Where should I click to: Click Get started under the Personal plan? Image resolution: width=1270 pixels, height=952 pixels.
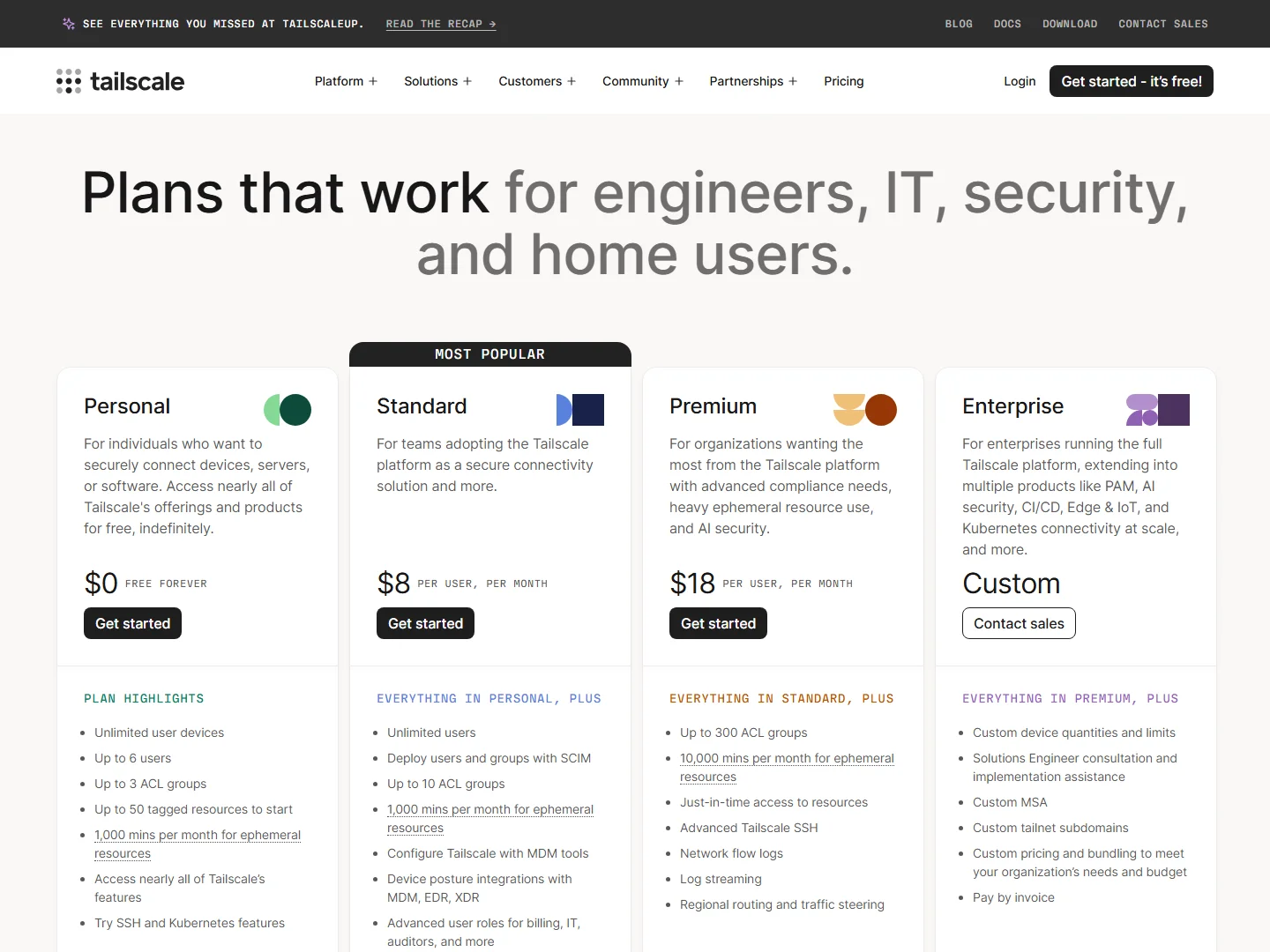132,623
